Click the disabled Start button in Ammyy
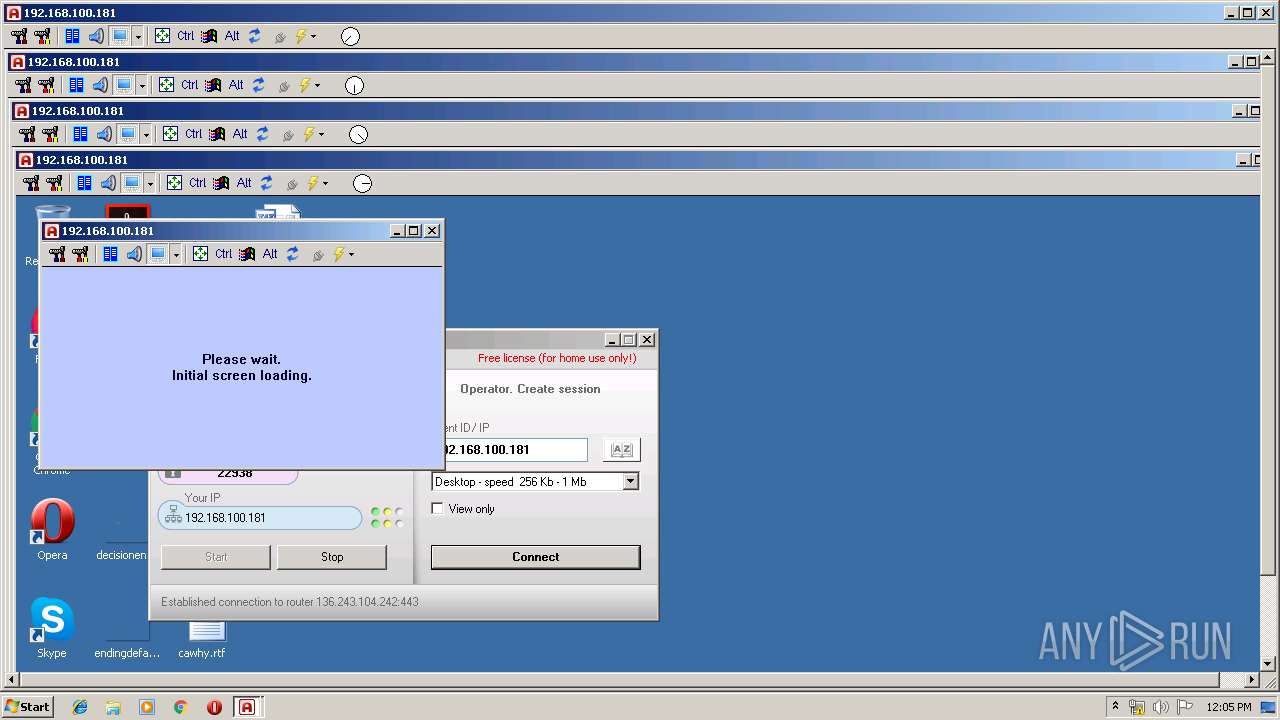The image size is (1280, 720). (216, 557)
